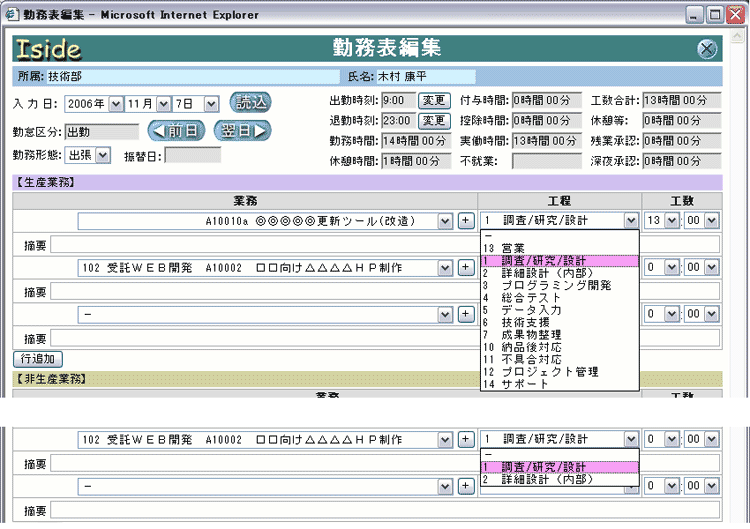Click the 退勤時刻 field showing 23:00
Screen dimensions: 750x529
pyautogui.click(x=398, y=121)
